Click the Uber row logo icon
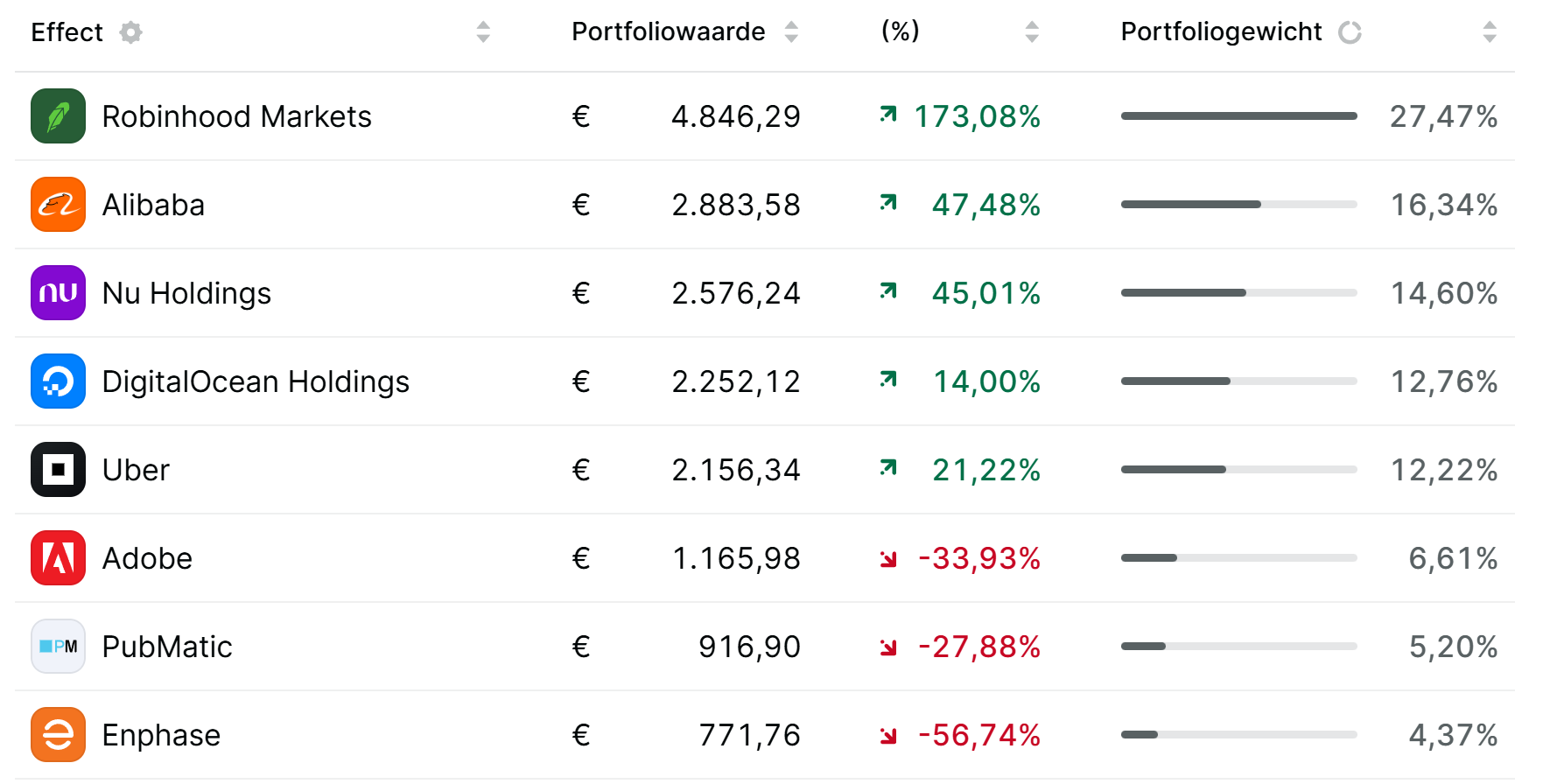The image size is (1550, 784). point(58,470)
